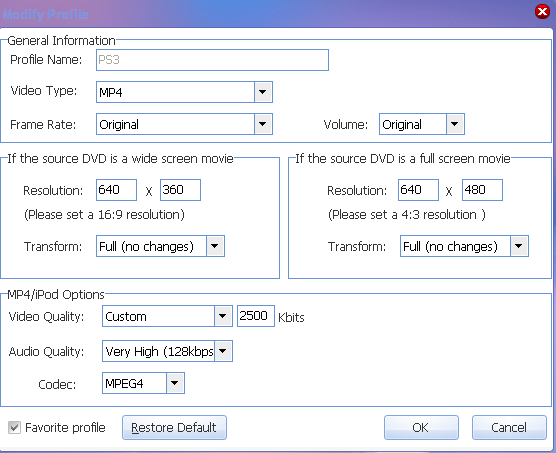The image size is (556, 453).
Task: Click the 'Profile Name:' label
Action: coord(46,60)
